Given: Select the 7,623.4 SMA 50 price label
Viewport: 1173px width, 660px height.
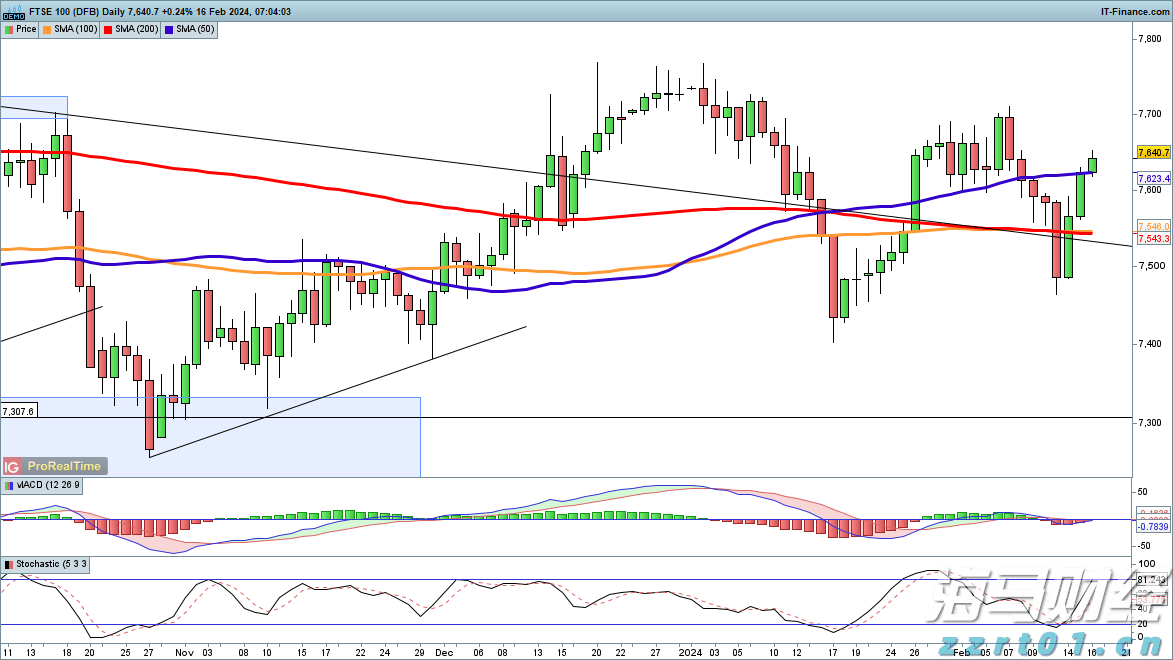Looking at the screenshot, I should click(x=1153, y=178).
